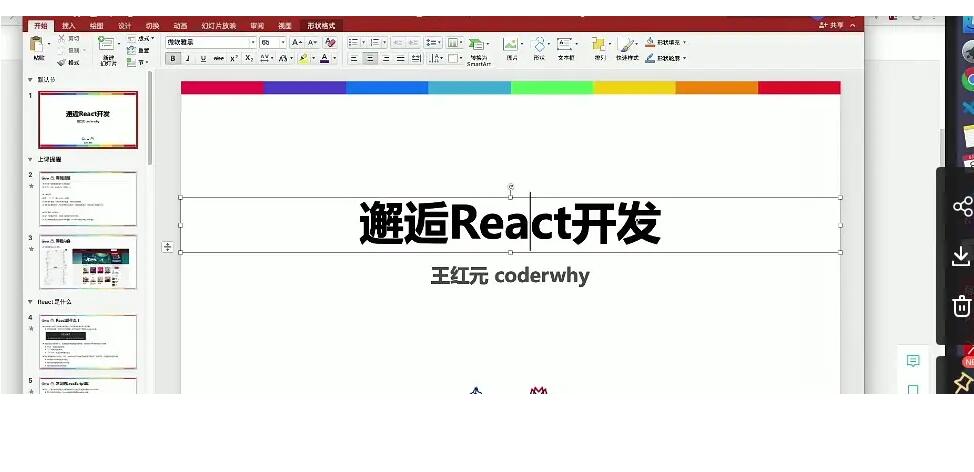Switch to the 动画 (Animations) tab
974x472 pixels.
(180, 25)
